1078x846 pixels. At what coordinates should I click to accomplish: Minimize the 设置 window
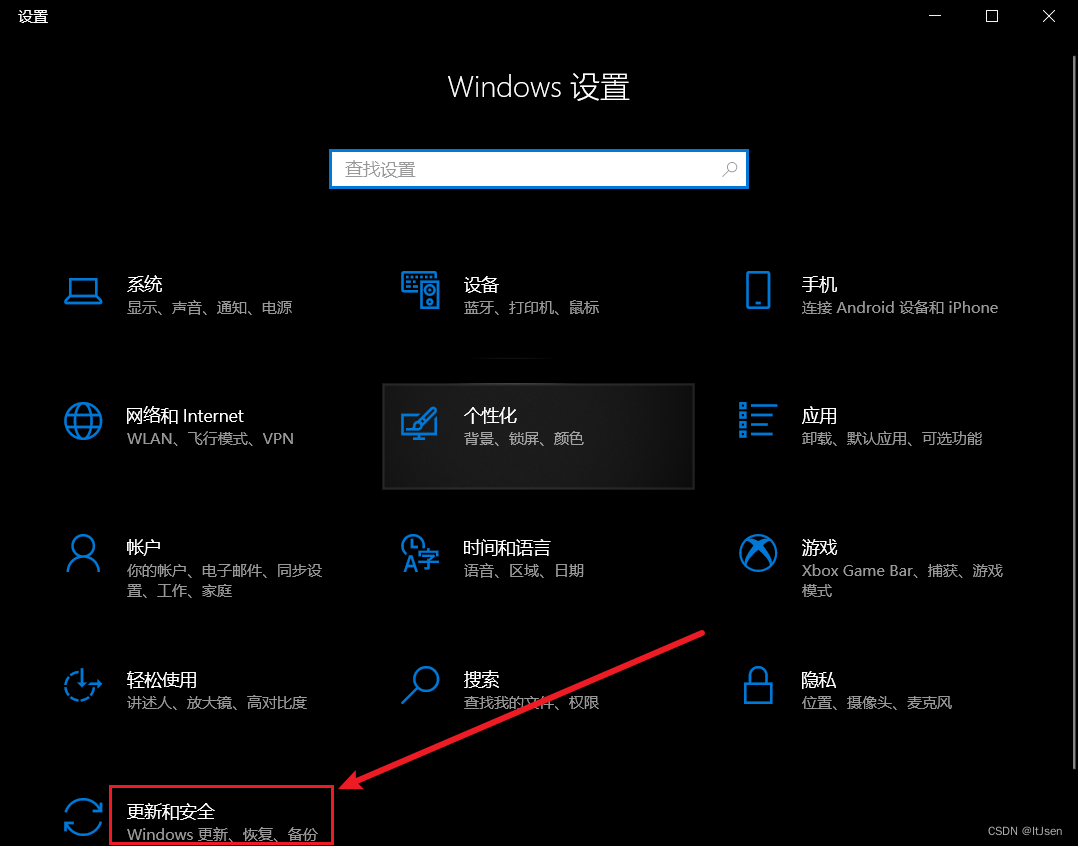pos(935,16)
